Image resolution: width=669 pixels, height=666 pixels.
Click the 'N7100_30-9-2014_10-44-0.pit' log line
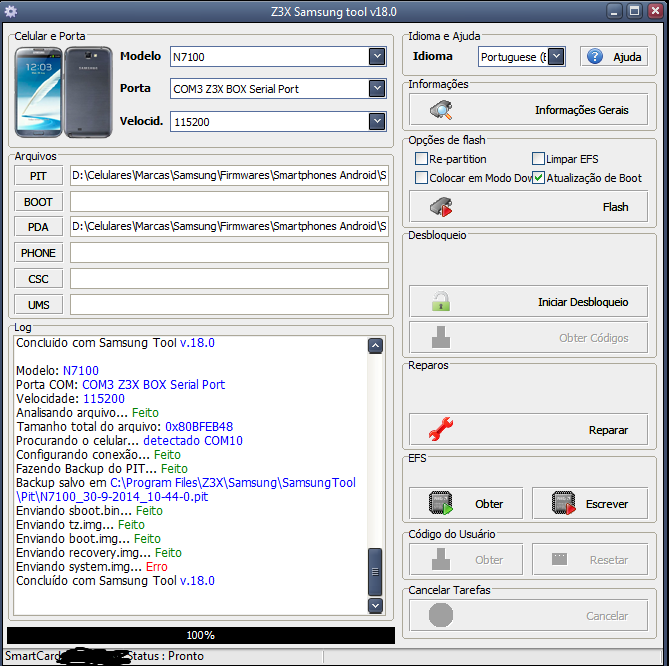(112, 497)
